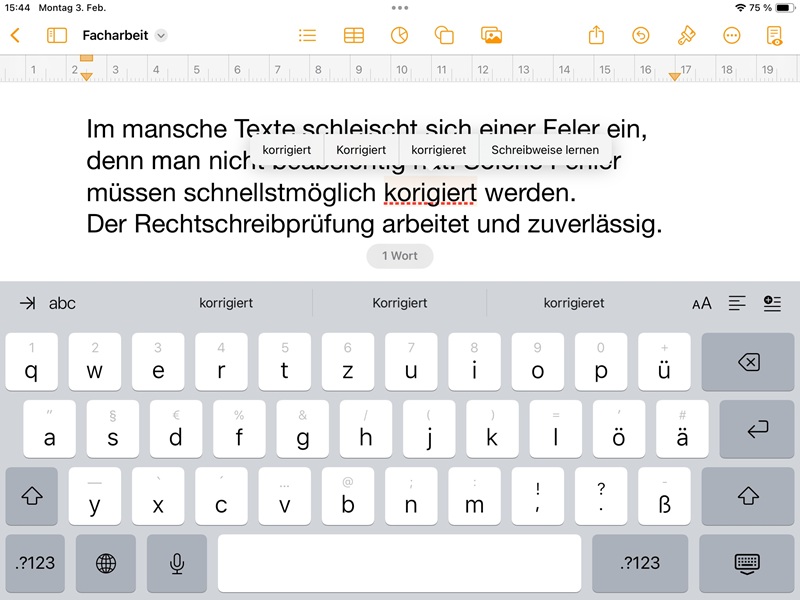Tap the word 'mansche' in first line
800x600 pixels.
pyautogui.click(x=174, y=129)
